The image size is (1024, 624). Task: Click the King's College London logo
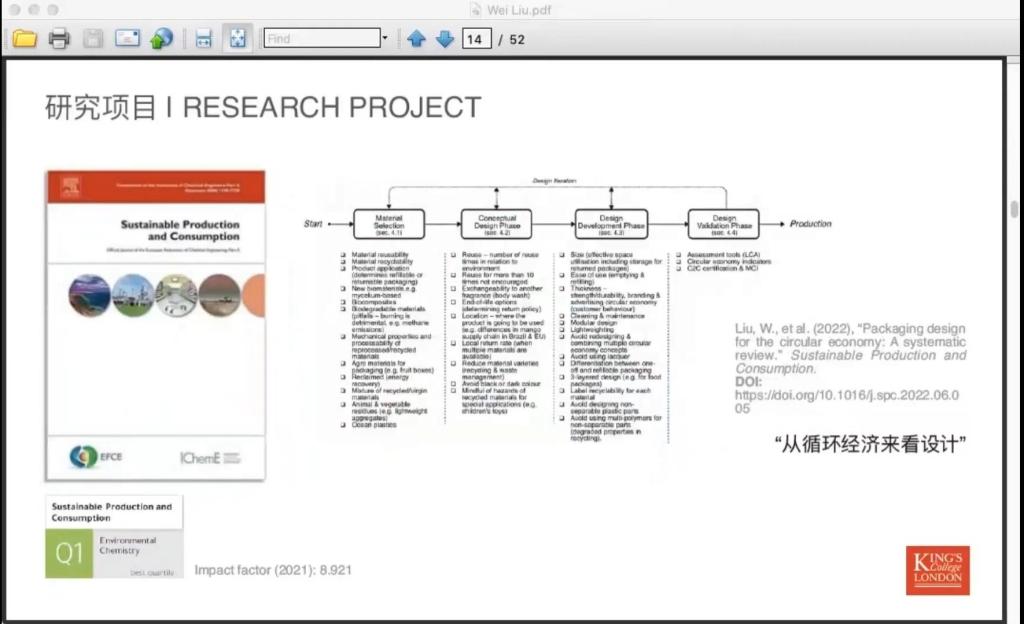click(937, 571)
